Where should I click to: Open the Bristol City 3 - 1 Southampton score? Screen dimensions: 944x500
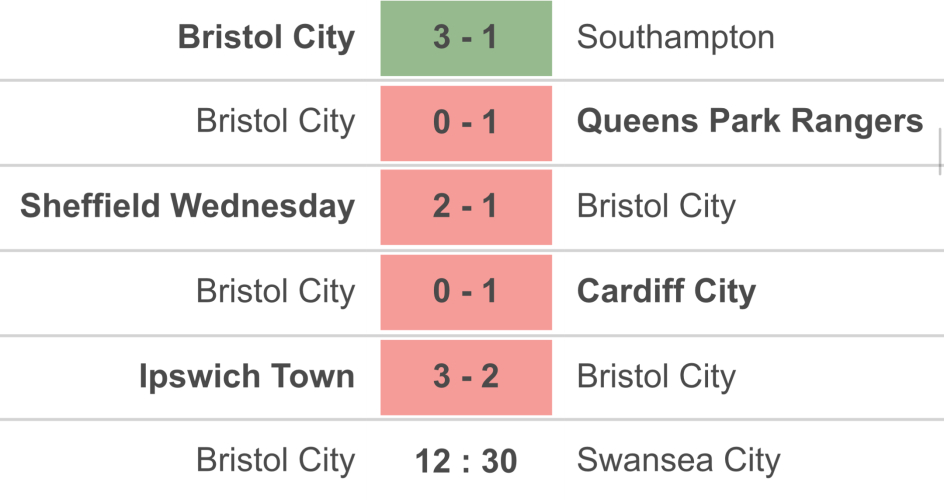(x=466, y=38)
